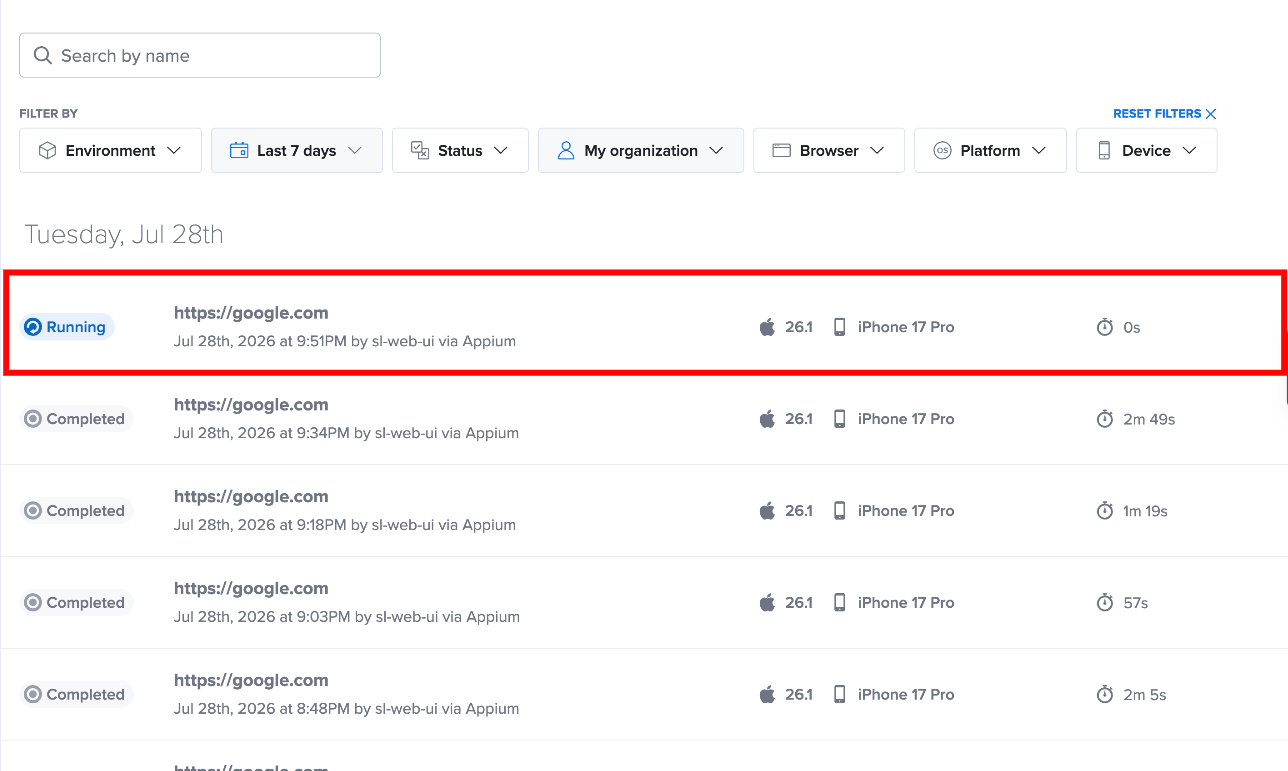Click the "Jul 28th, 2026 at 9:34PM" subtitle text
Image resolution: width=1288 pixels, height=771 pixels.
[262, 433]
